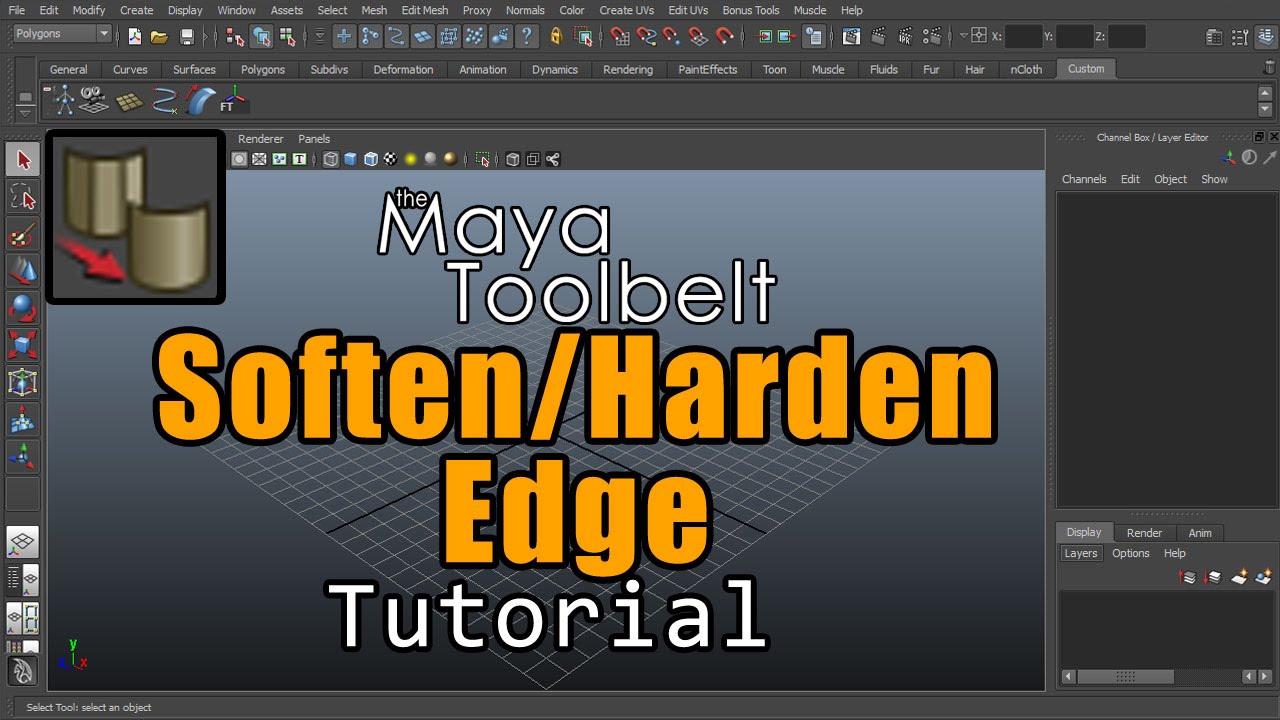
Task: Toggle construction history icon
Action: pyautogui.click(x=815, y=37)
